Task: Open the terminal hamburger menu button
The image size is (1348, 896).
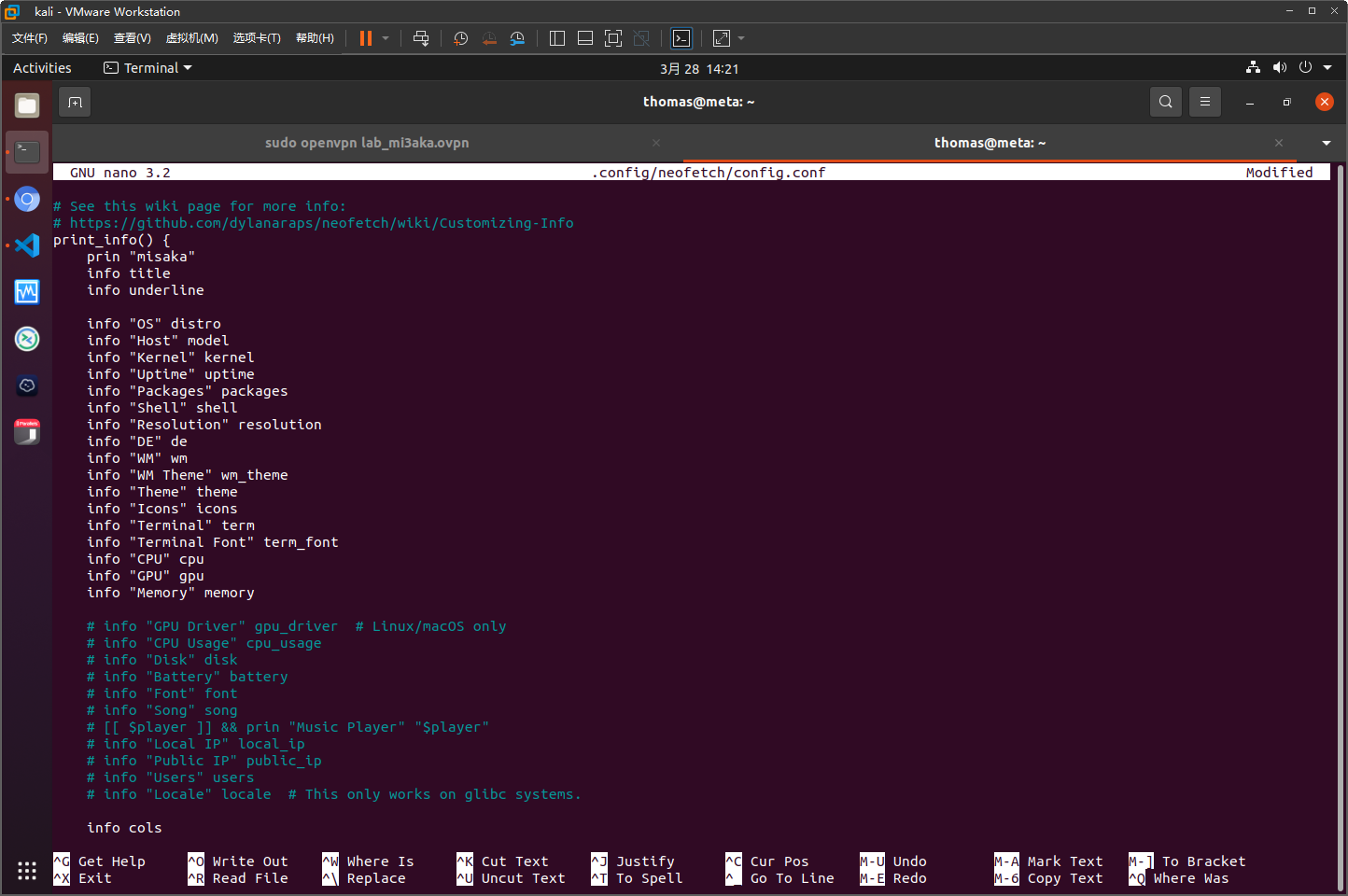Action: click(x=1204, y=102)
